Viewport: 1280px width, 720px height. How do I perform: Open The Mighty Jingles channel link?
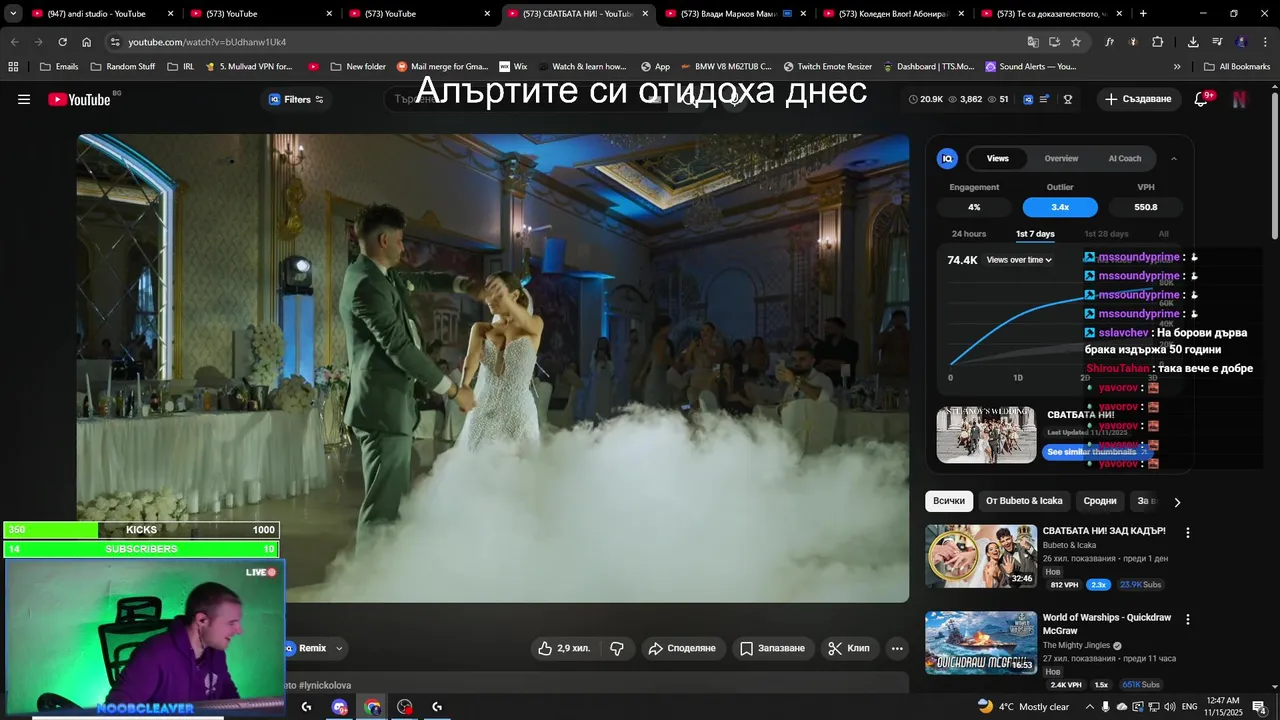1077,646
